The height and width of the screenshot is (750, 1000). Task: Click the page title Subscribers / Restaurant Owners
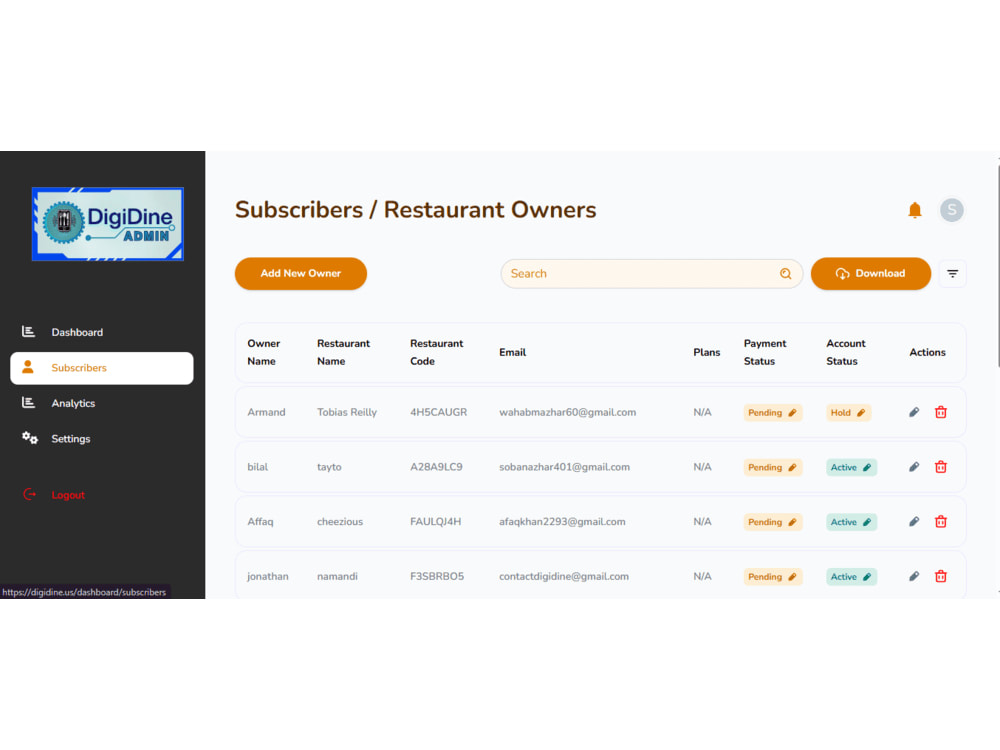(x=416, y=210)
